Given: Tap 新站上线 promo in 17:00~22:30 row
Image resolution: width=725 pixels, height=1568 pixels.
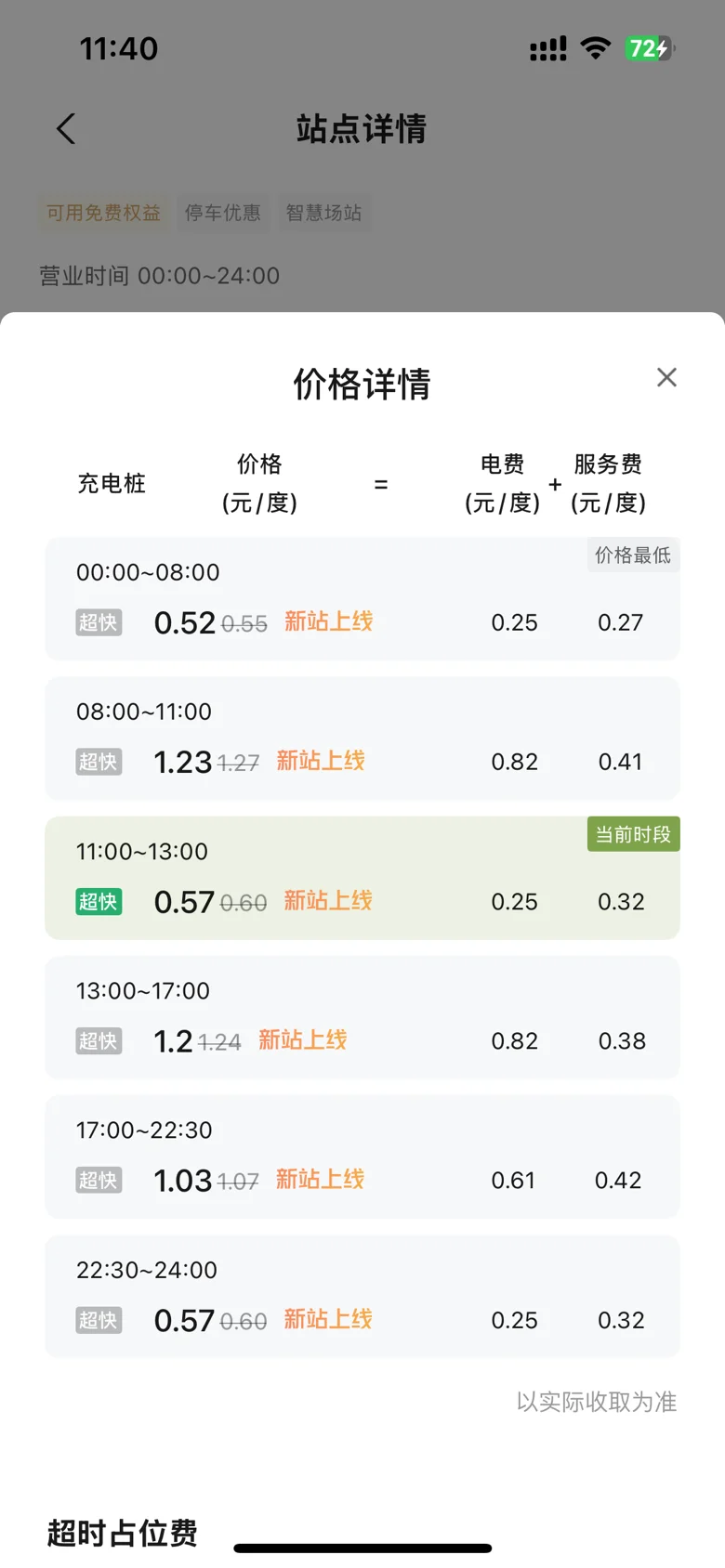Looking at the screenshot, I should pyautogui.click(x=320, y=1179).
